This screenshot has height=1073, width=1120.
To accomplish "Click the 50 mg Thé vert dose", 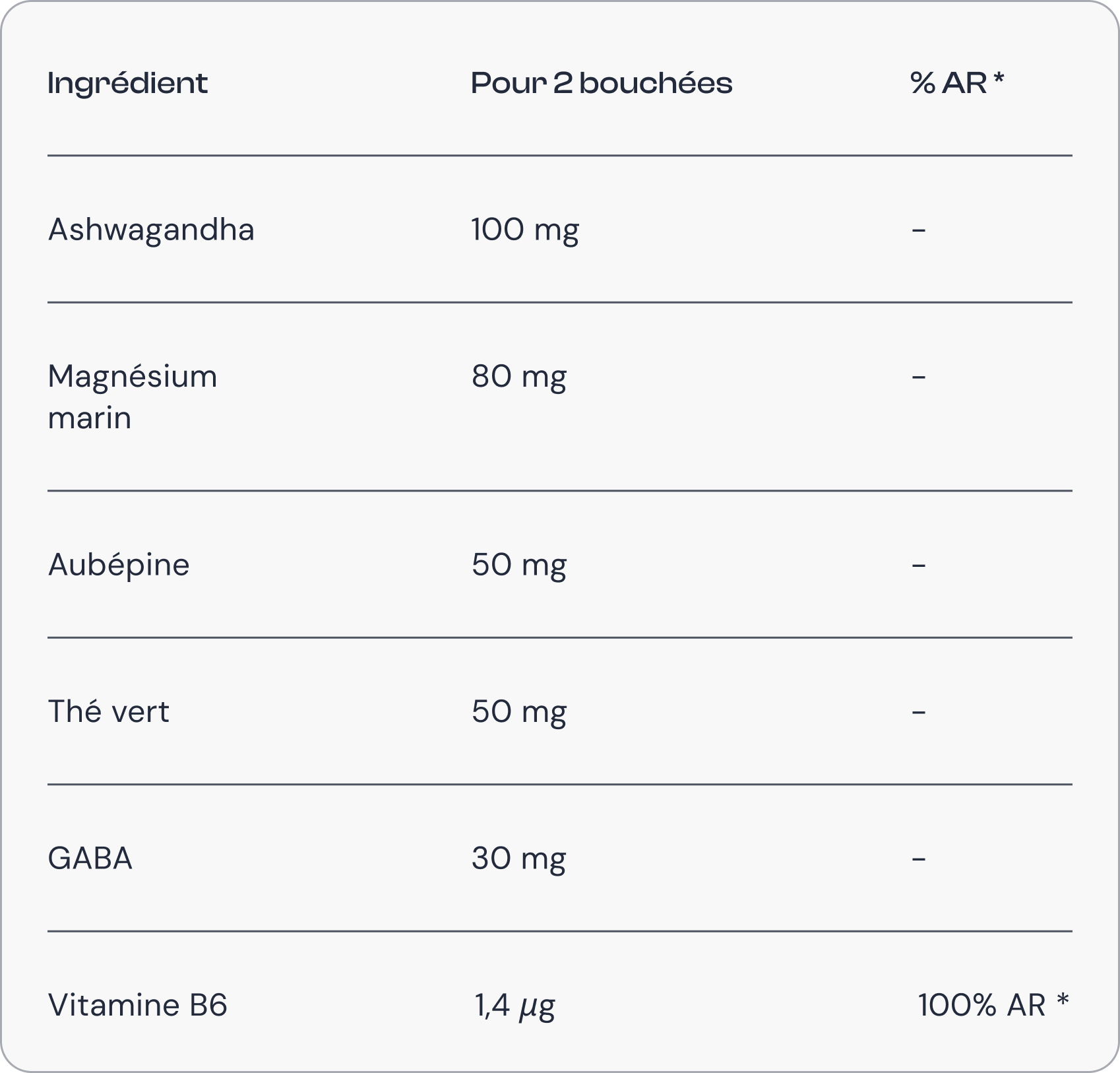I will 519,712.
